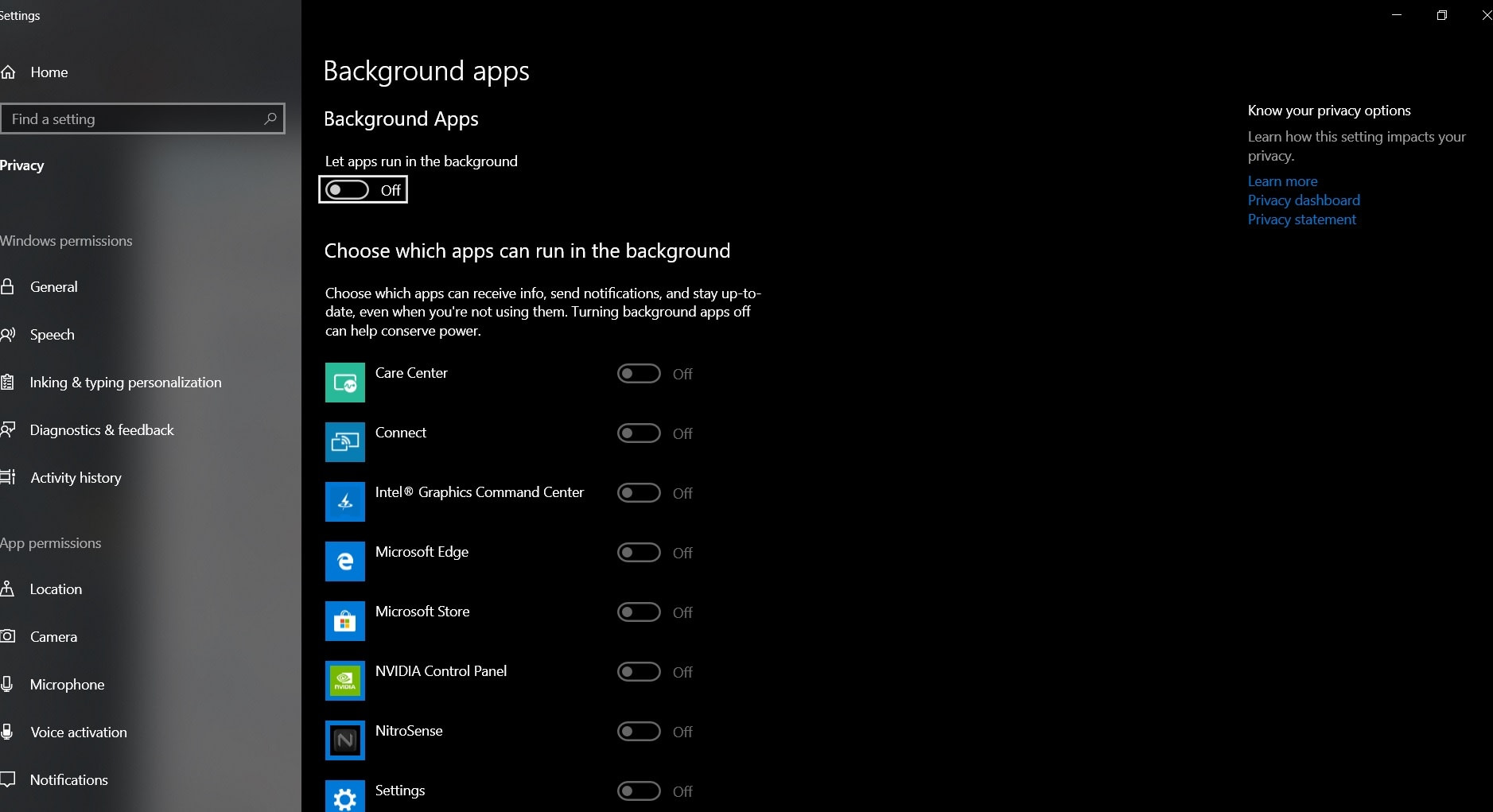The width and height of the screenshot is (1493, 812).
Task: Restore down the Settings window
Action: point(1441,15)
